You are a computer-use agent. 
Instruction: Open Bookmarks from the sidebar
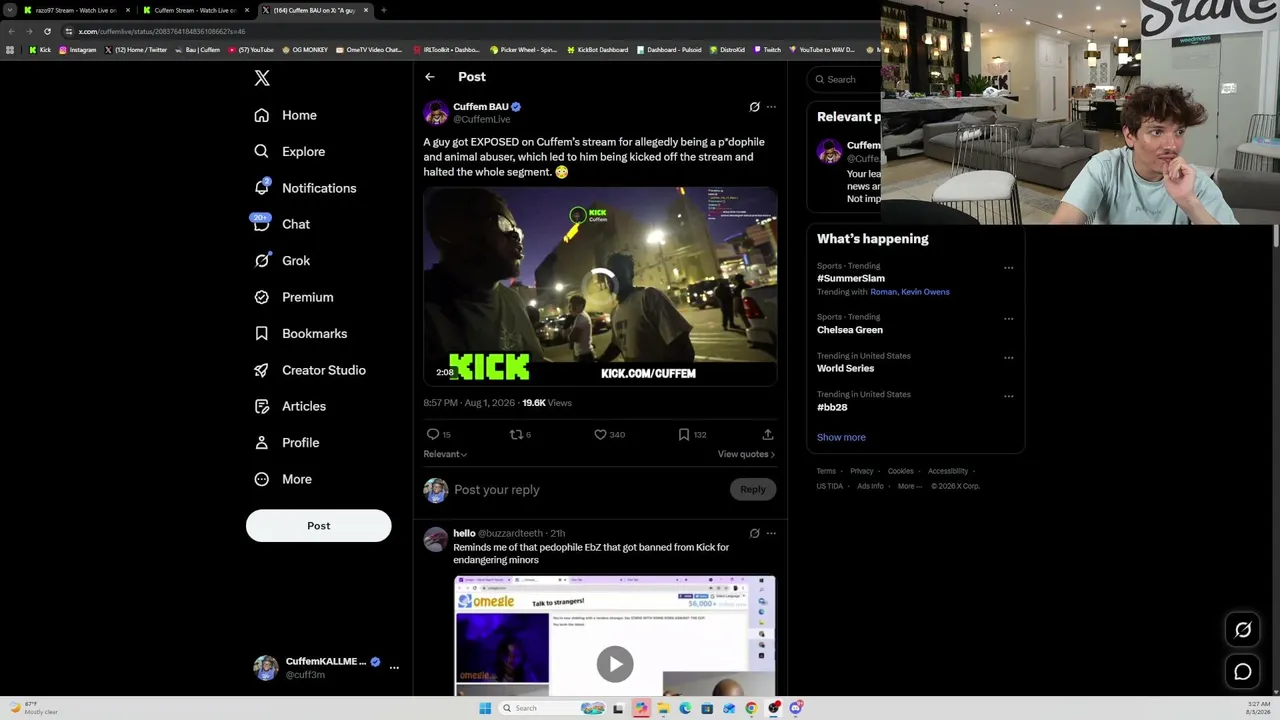[x=300, y=334]
